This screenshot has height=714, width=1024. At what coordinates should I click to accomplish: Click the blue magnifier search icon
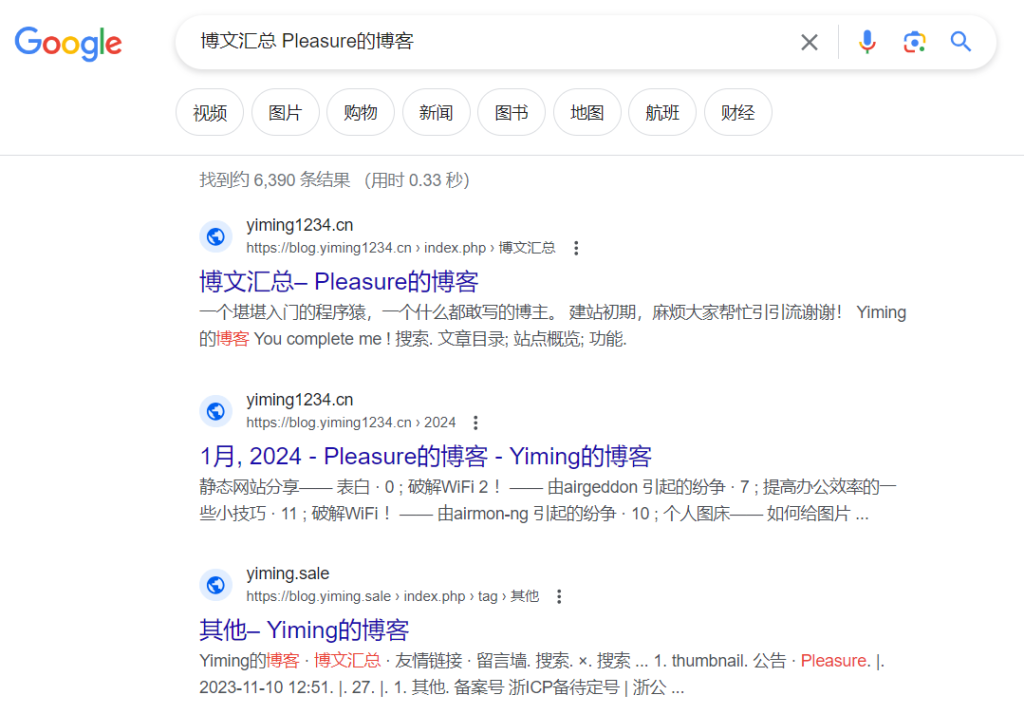961,42
